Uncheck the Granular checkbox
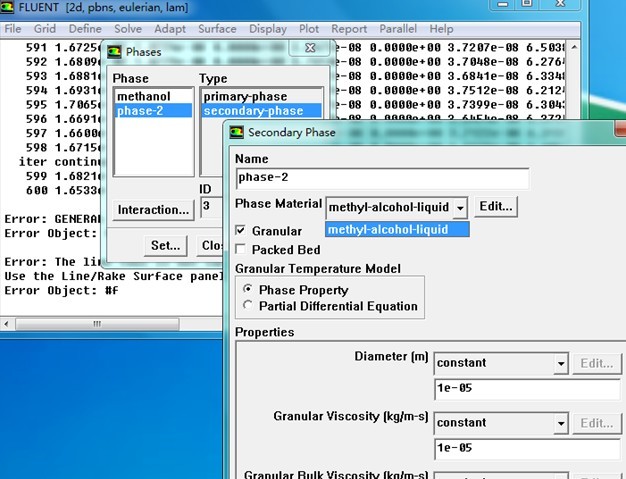 click(241, 230)
